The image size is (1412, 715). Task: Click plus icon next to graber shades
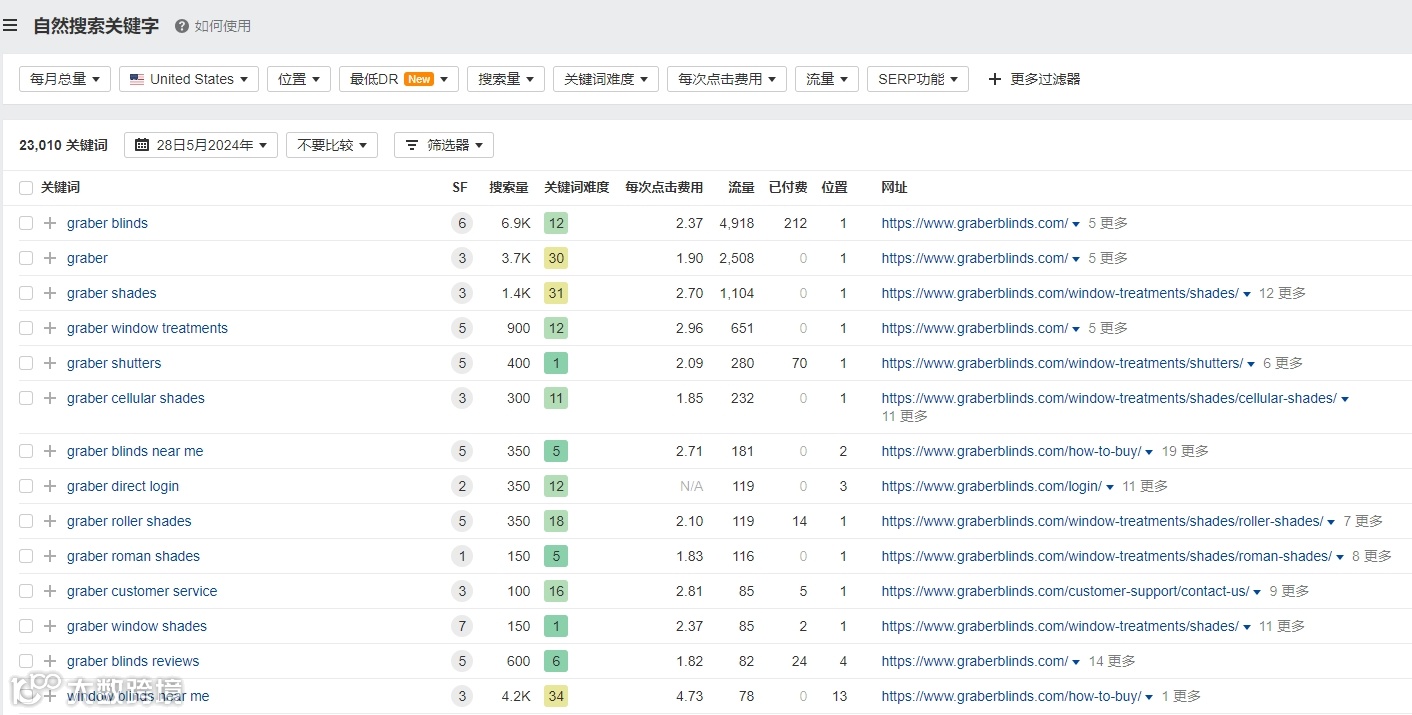click(x=50, y=293)
